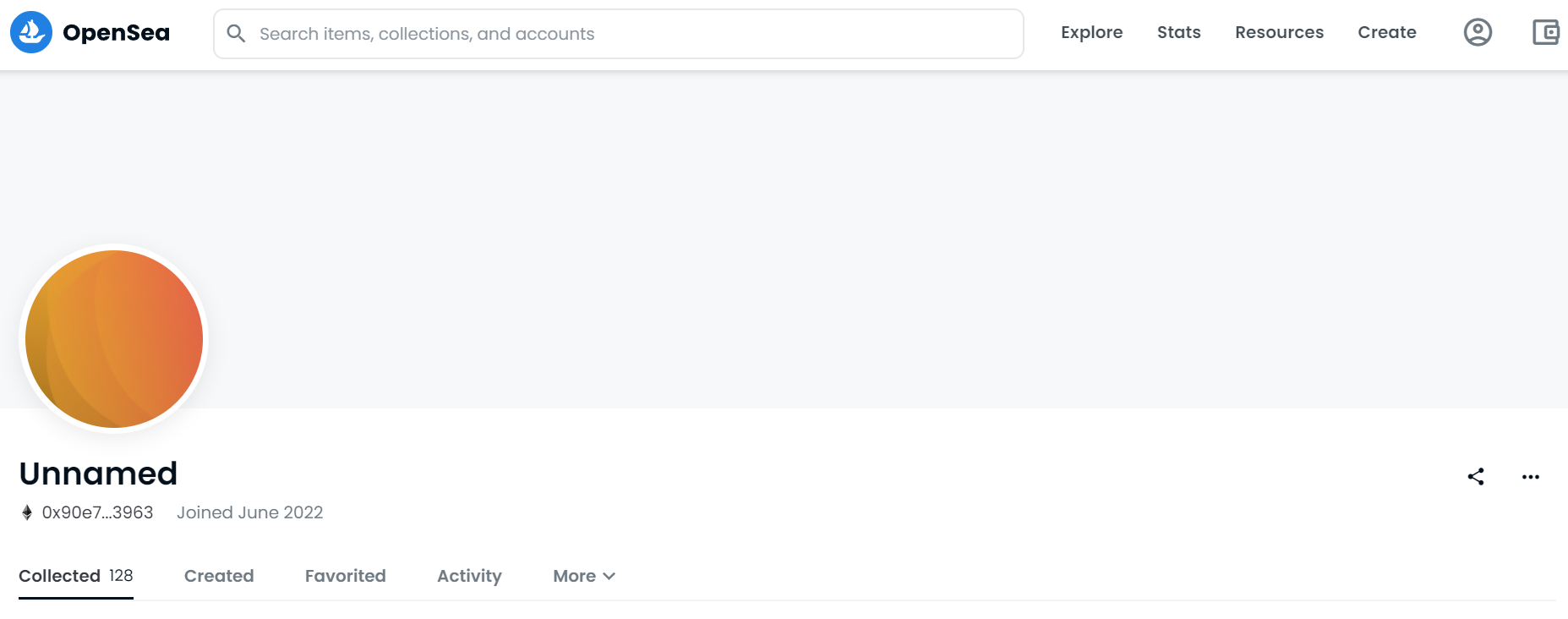Click the OpenSea wordmark text

pyautogui.click(x=117, y=33)
